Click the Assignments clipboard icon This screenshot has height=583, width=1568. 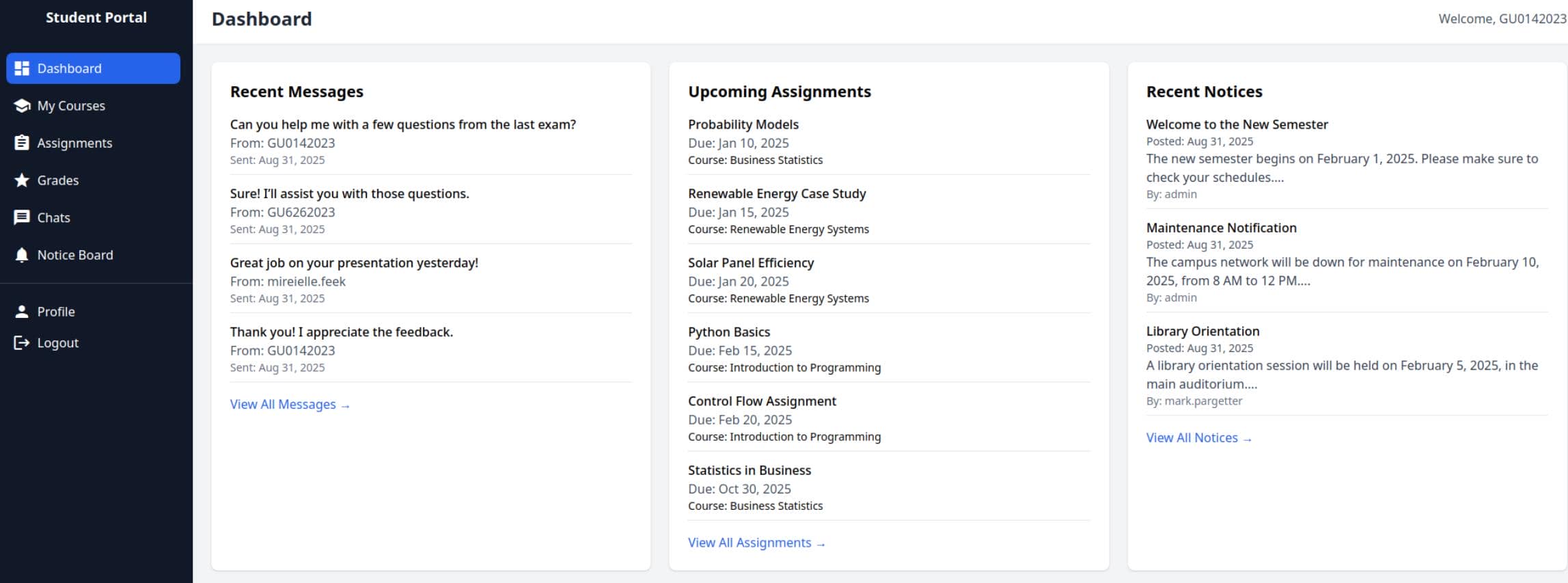pyautogui.click(x=22, y=143)
